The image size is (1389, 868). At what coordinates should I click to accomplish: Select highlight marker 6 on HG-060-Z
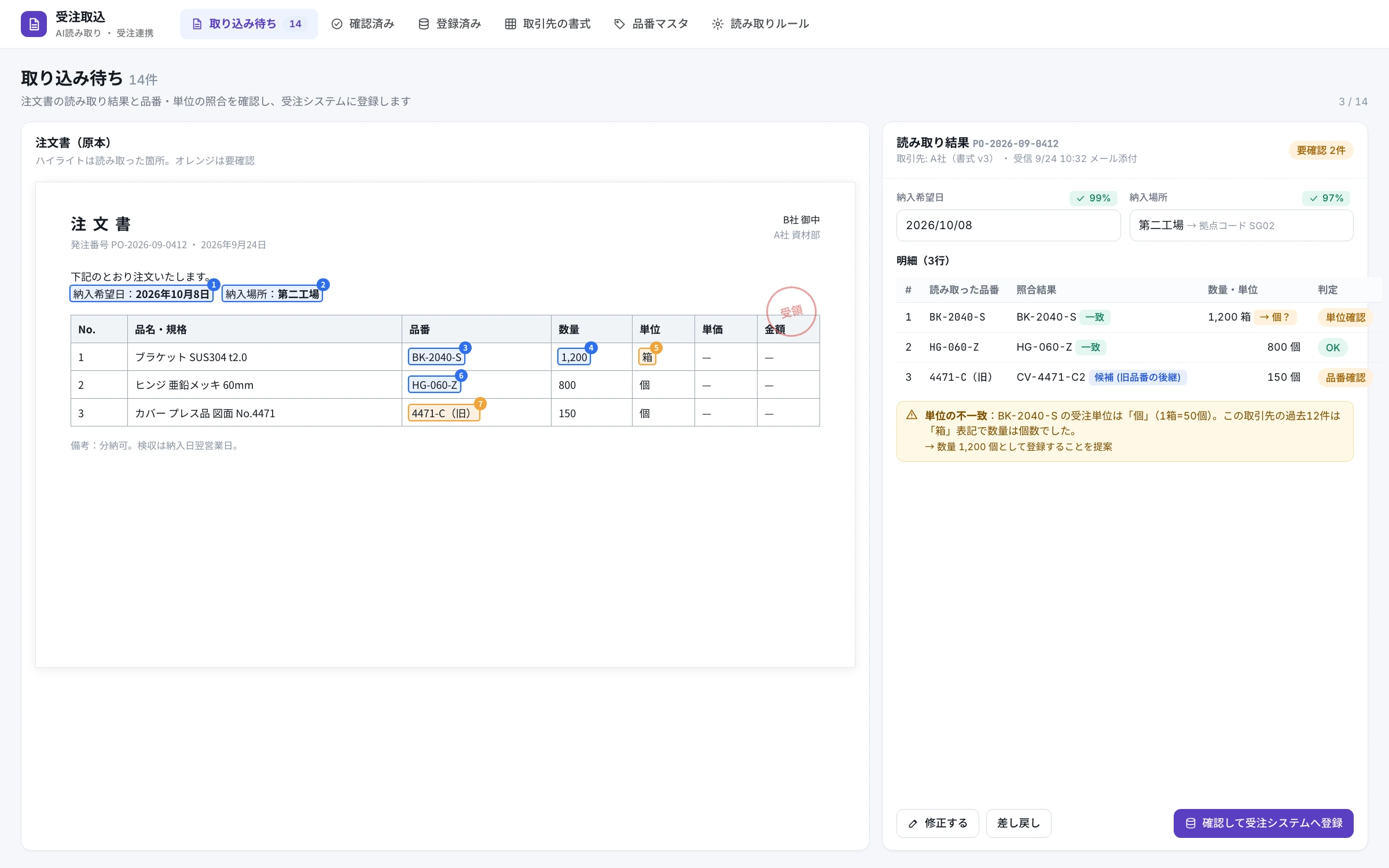461,376
